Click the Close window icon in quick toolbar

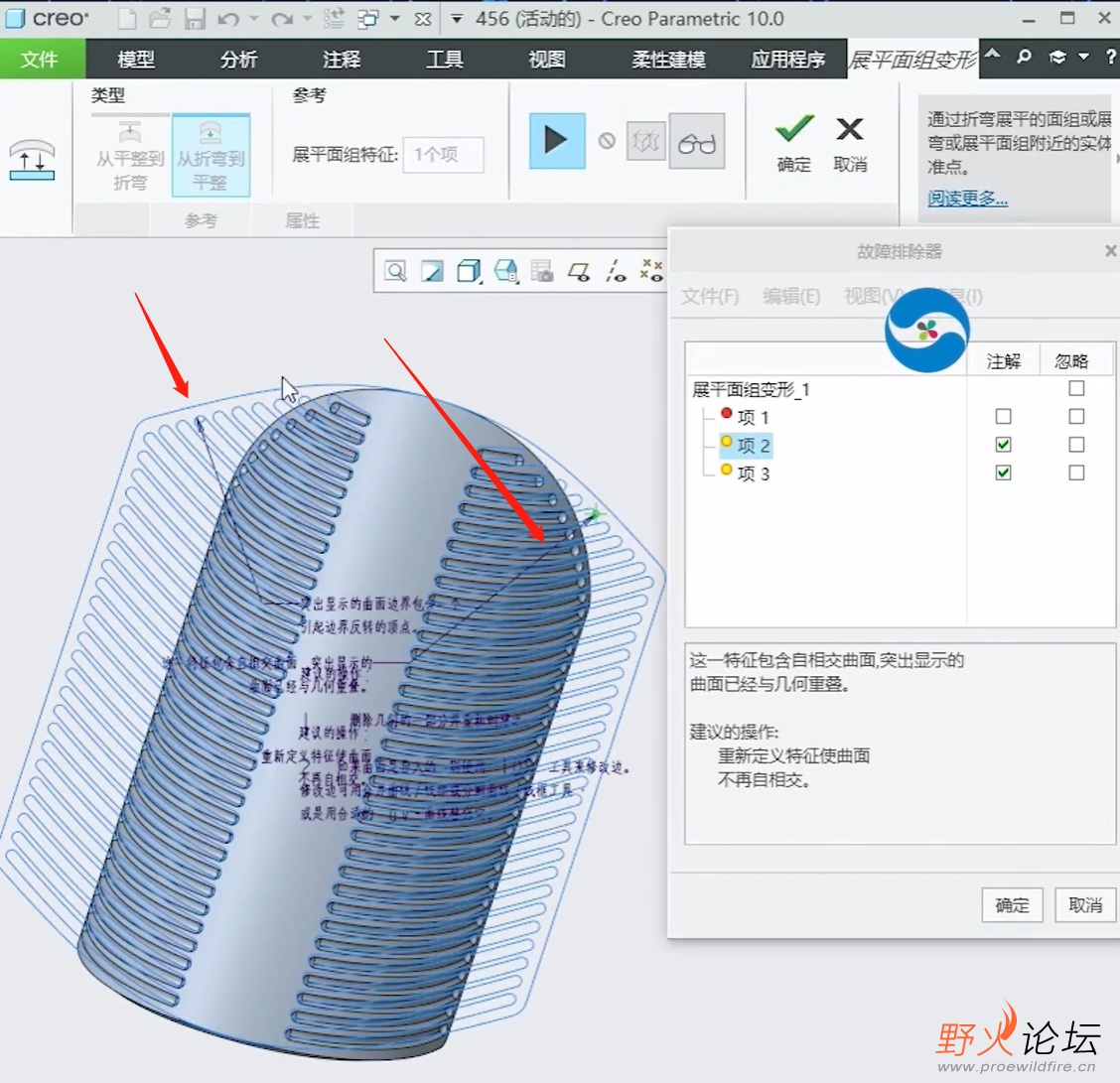pyautogui.click(x=423, y=19)
